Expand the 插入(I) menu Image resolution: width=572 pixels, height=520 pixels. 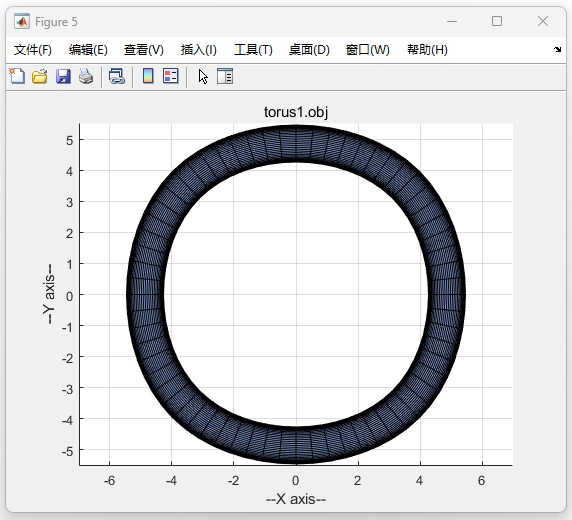pos(199,50)
